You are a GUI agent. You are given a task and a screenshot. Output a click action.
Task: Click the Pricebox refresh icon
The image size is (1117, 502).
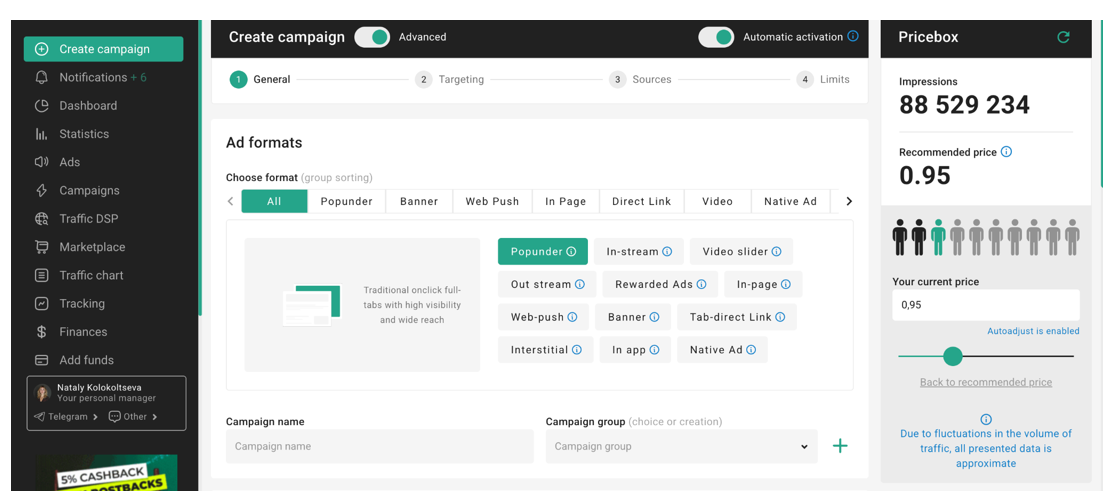pos(1063,37)
